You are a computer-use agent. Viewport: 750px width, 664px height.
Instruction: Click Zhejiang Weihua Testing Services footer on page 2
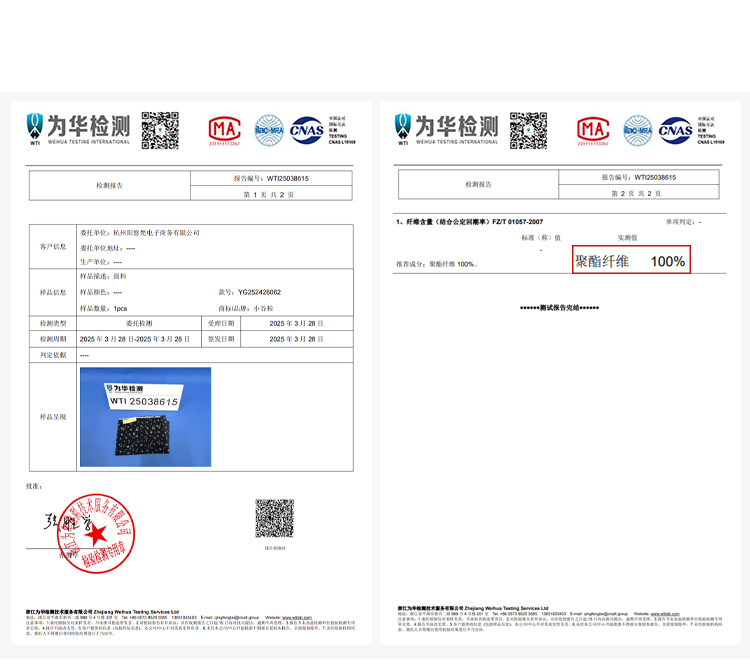[x=473, y=608]
